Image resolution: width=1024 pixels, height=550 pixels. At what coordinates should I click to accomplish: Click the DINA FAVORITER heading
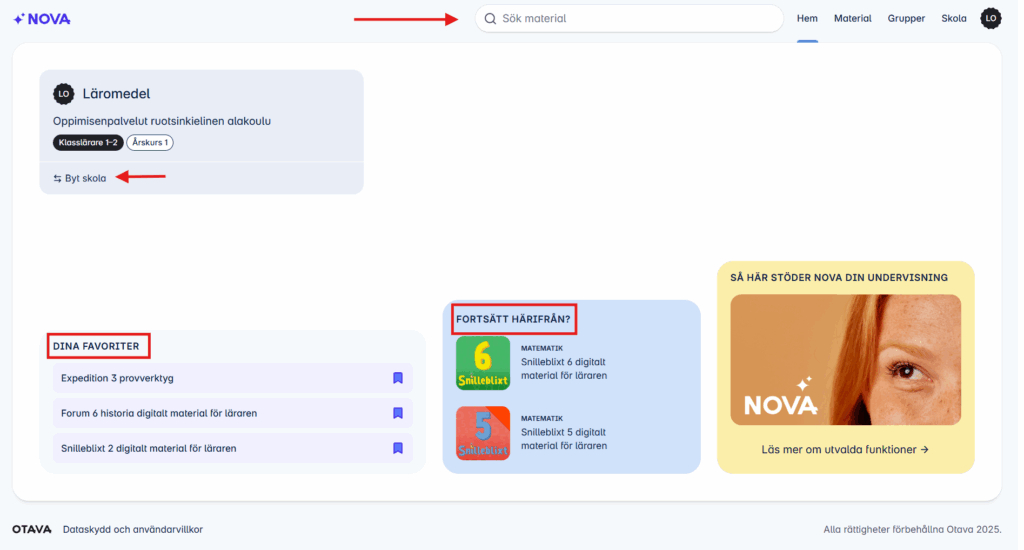pos(96,346)
